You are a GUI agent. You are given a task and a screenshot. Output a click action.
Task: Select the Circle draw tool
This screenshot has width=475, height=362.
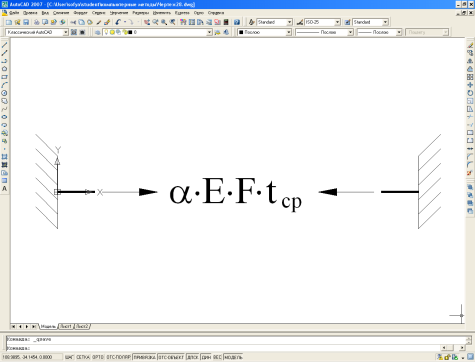[x=5, y=93]
